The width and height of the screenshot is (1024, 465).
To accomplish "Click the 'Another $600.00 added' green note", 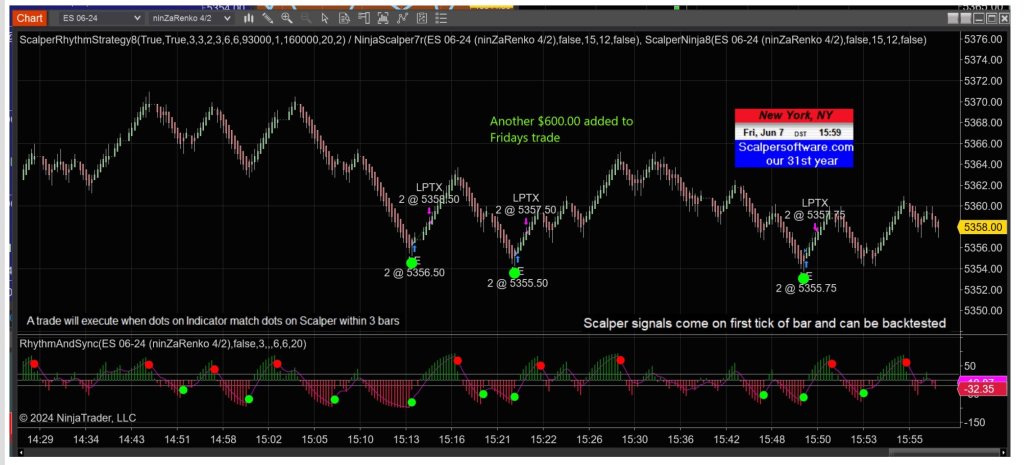I will click(x=561, y=129).
